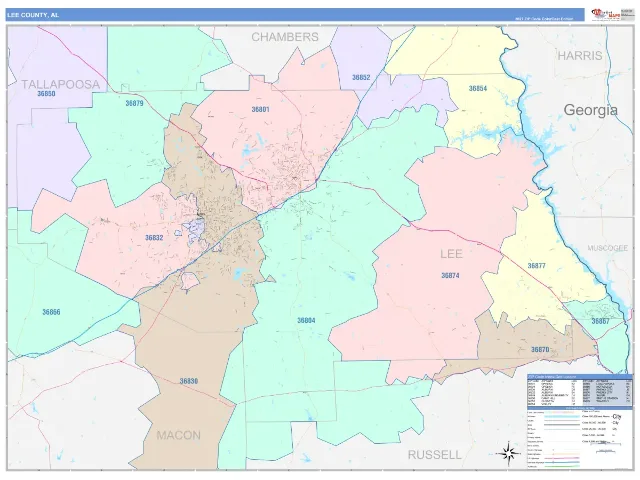Image resolution: width=640 pixels, height=480 pixels.
Task: Click the ZIP code label 36801
Action: click(260, 109)
